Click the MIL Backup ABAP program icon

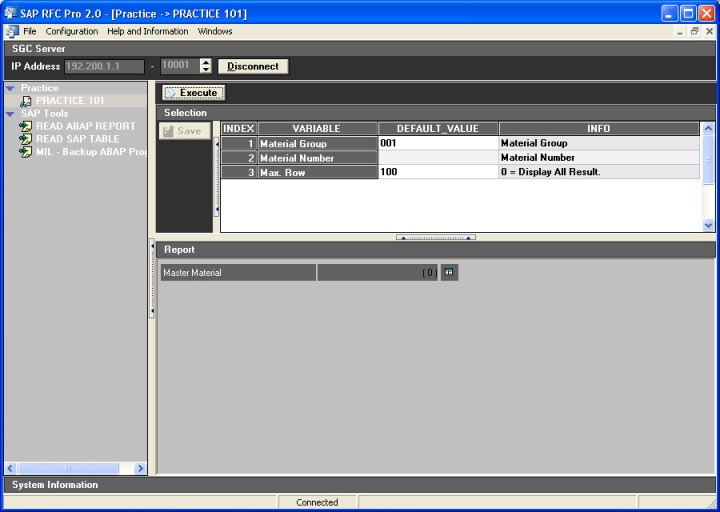click(26, 152)
